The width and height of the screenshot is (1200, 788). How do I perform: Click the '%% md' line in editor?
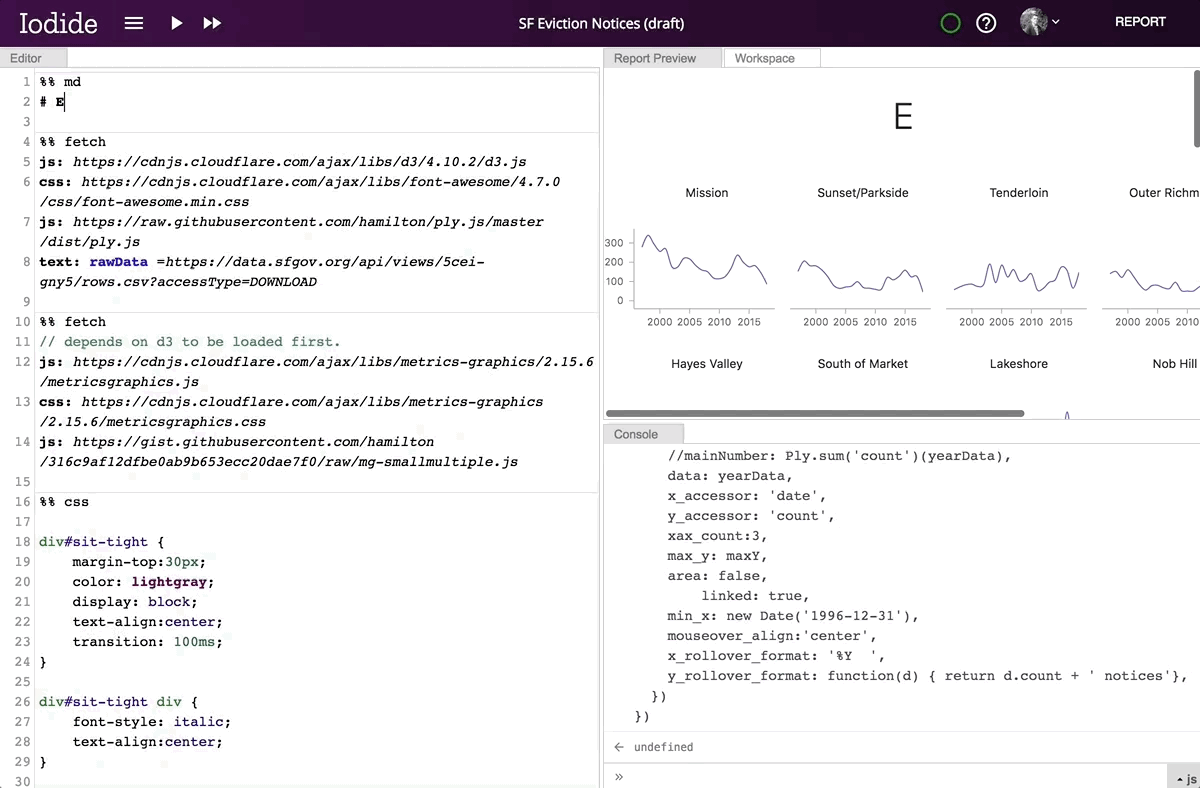(60, 82)
